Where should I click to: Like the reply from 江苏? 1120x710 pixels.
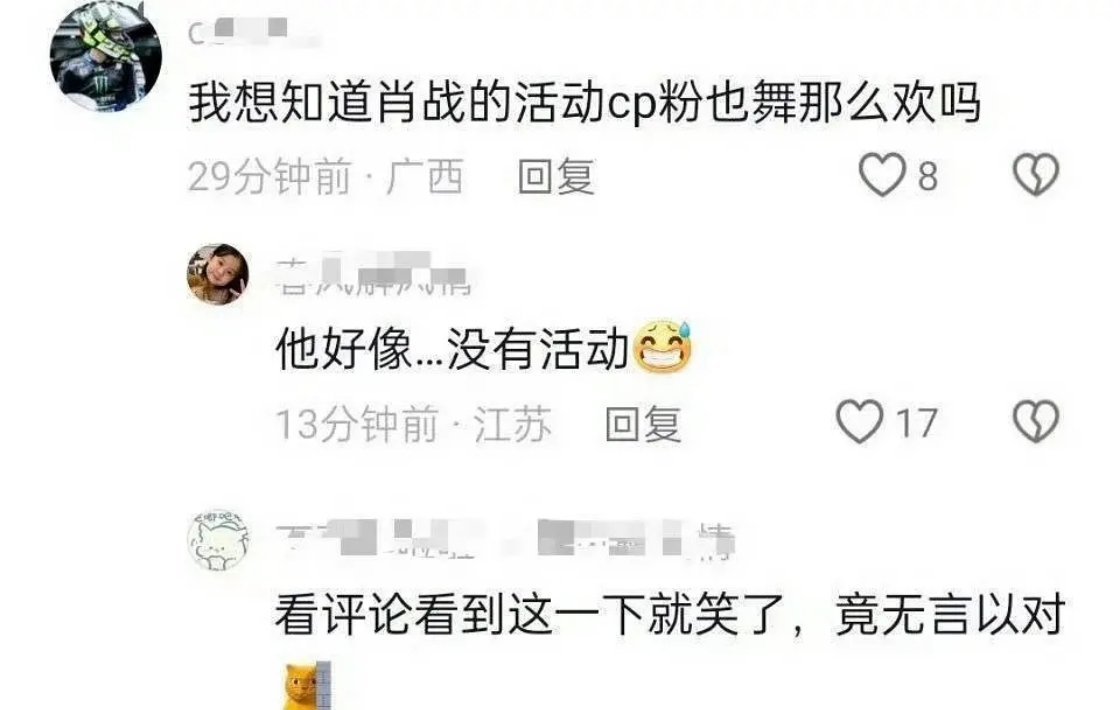[859, 421]
